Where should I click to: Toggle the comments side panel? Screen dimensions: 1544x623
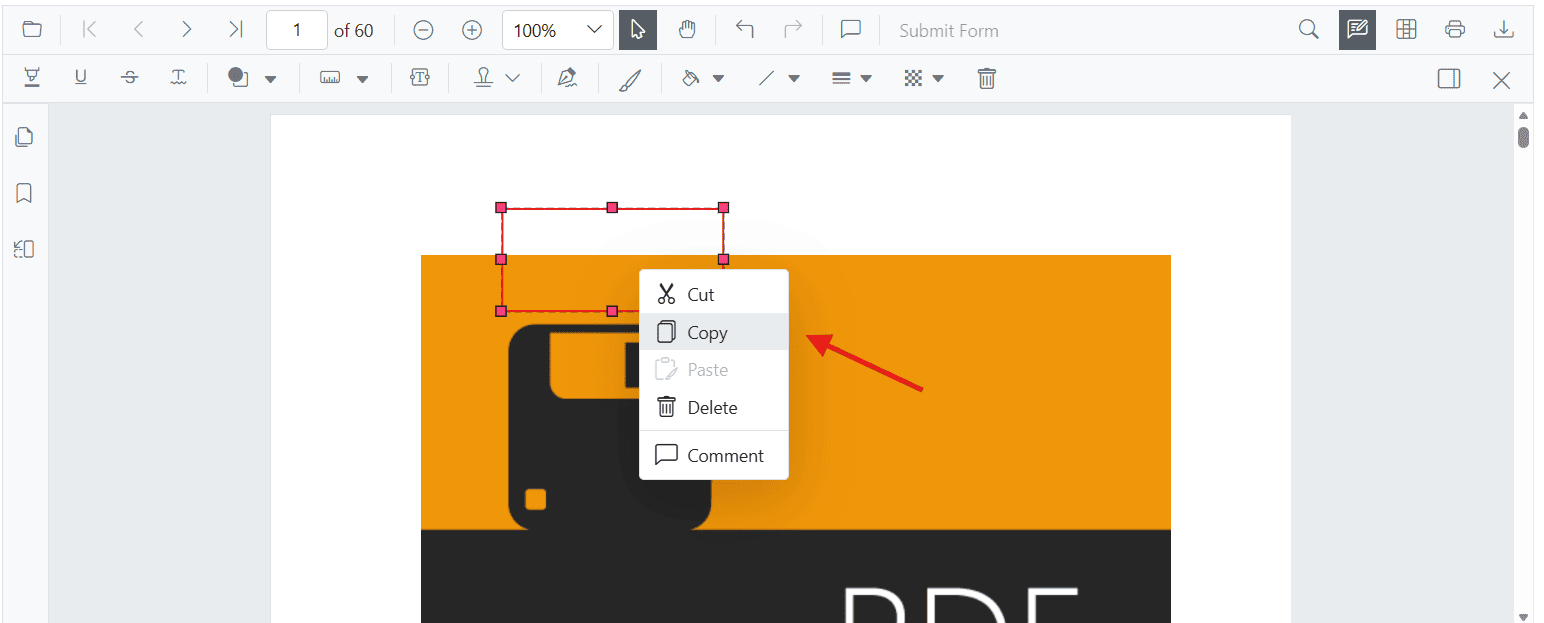(x=1449, y=78)
